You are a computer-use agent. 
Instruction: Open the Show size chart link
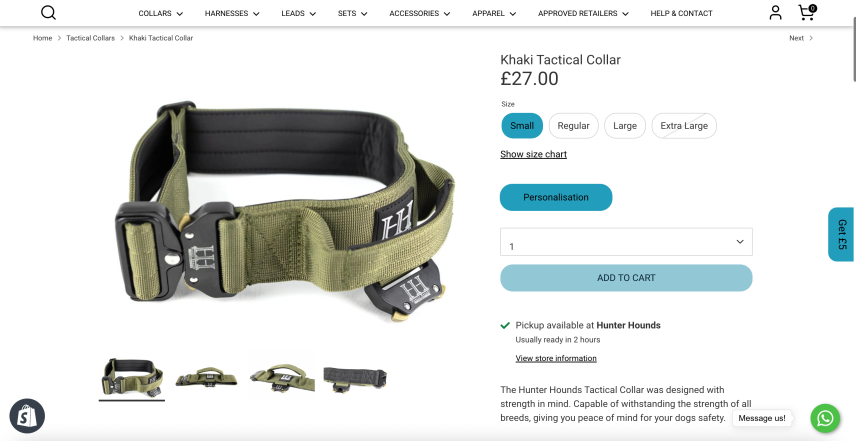[533, 154]
